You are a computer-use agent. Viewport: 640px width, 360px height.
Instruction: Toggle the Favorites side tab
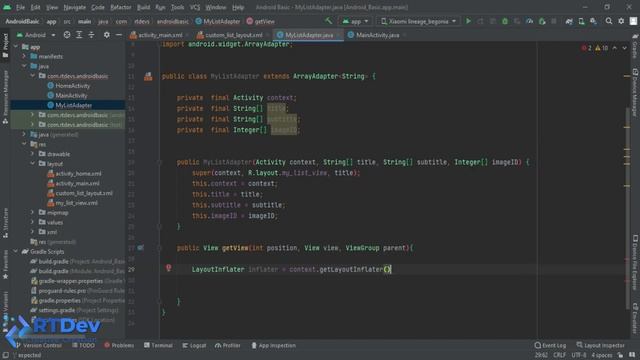[5, 265]
